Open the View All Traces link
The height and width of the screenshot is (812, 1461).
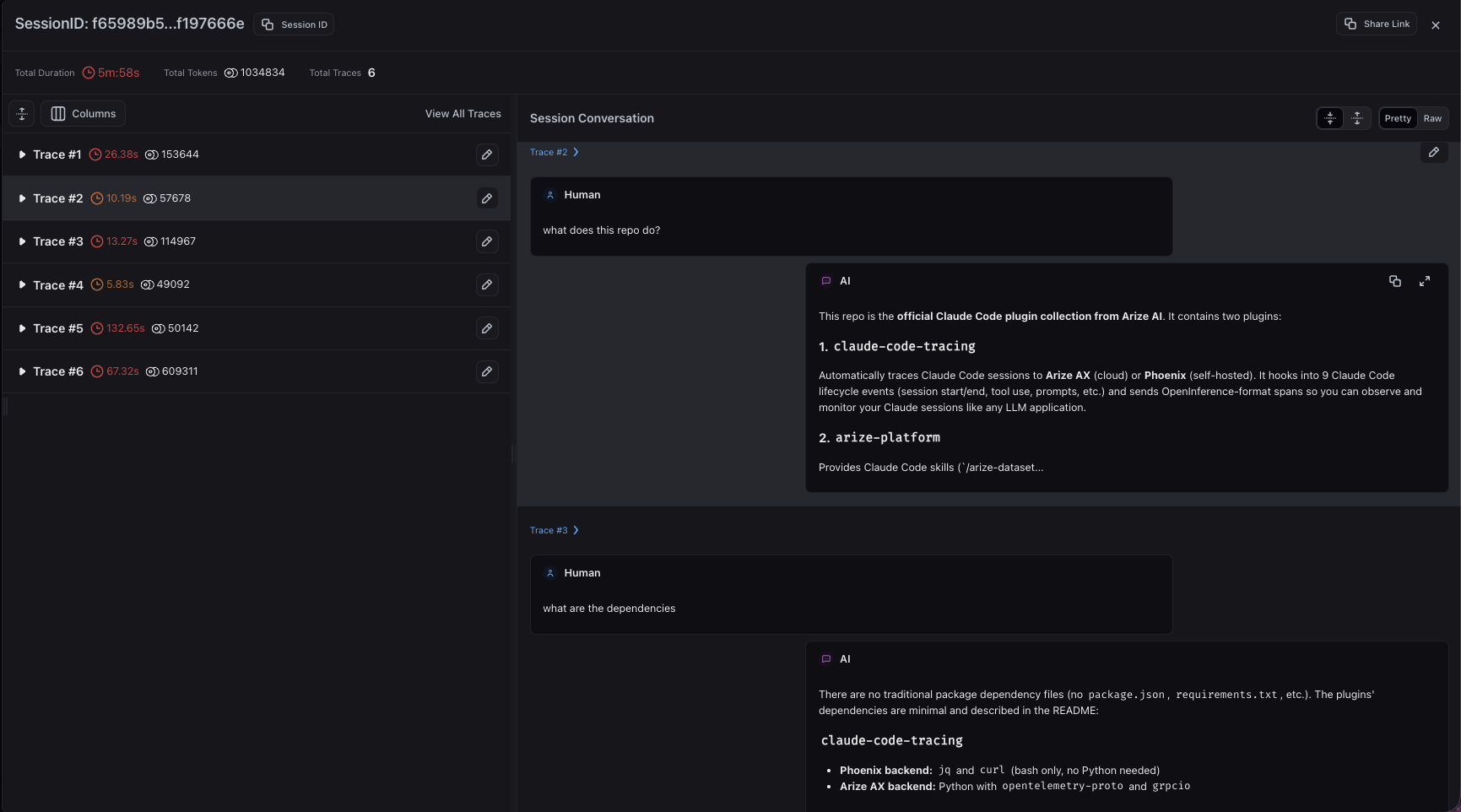pyautogui.click(x=463, y=114)
